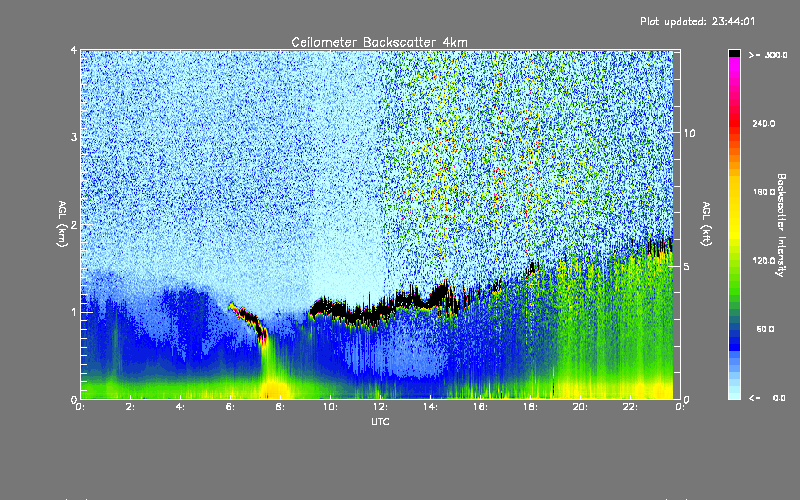Click the '180.0' colorbar tick value
The height and width of the screenshot is (500, 800).
tap(764, 192)
